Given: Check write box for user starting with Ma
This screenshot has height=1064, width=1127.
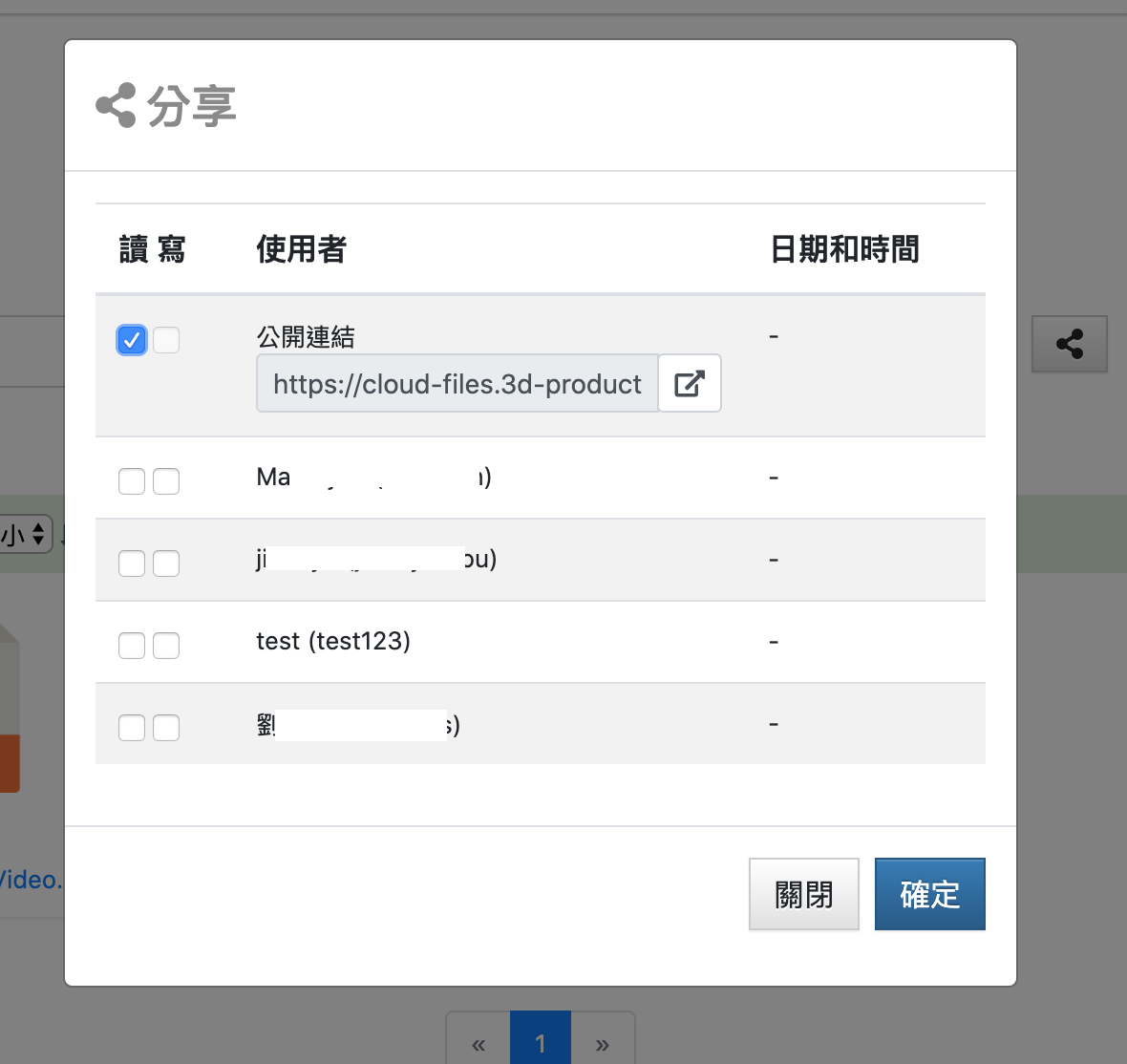Looking at the screenshot, I should coord(166,481).
